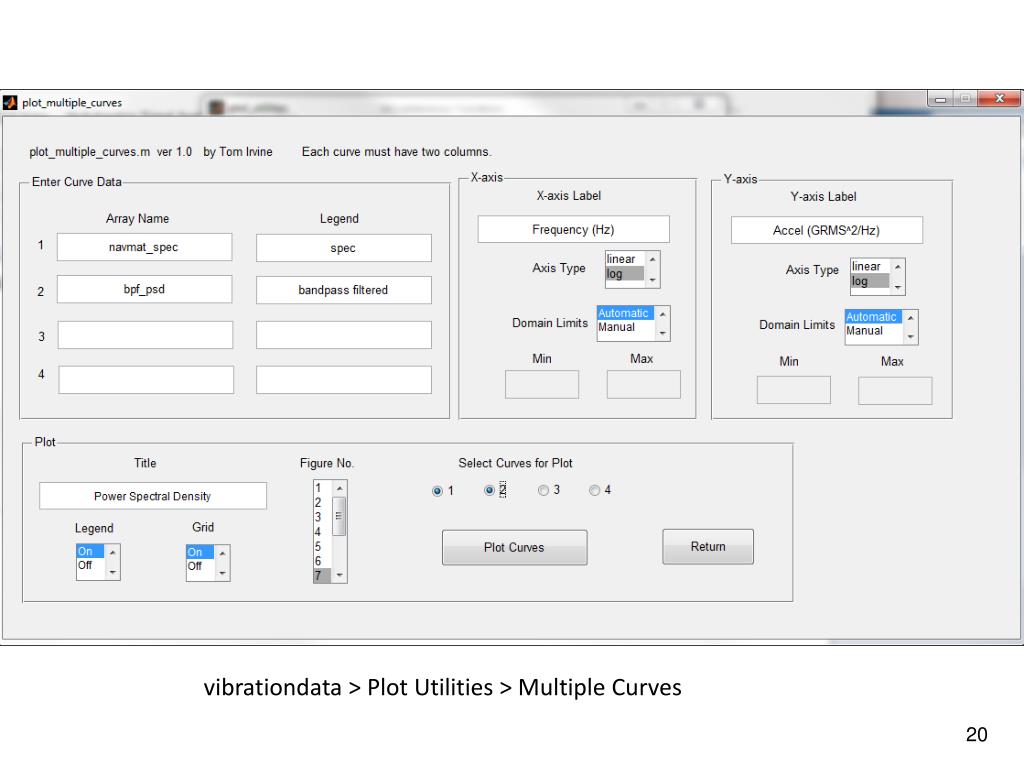
Task: Choose log X-axis type
Action: point(624,274)
